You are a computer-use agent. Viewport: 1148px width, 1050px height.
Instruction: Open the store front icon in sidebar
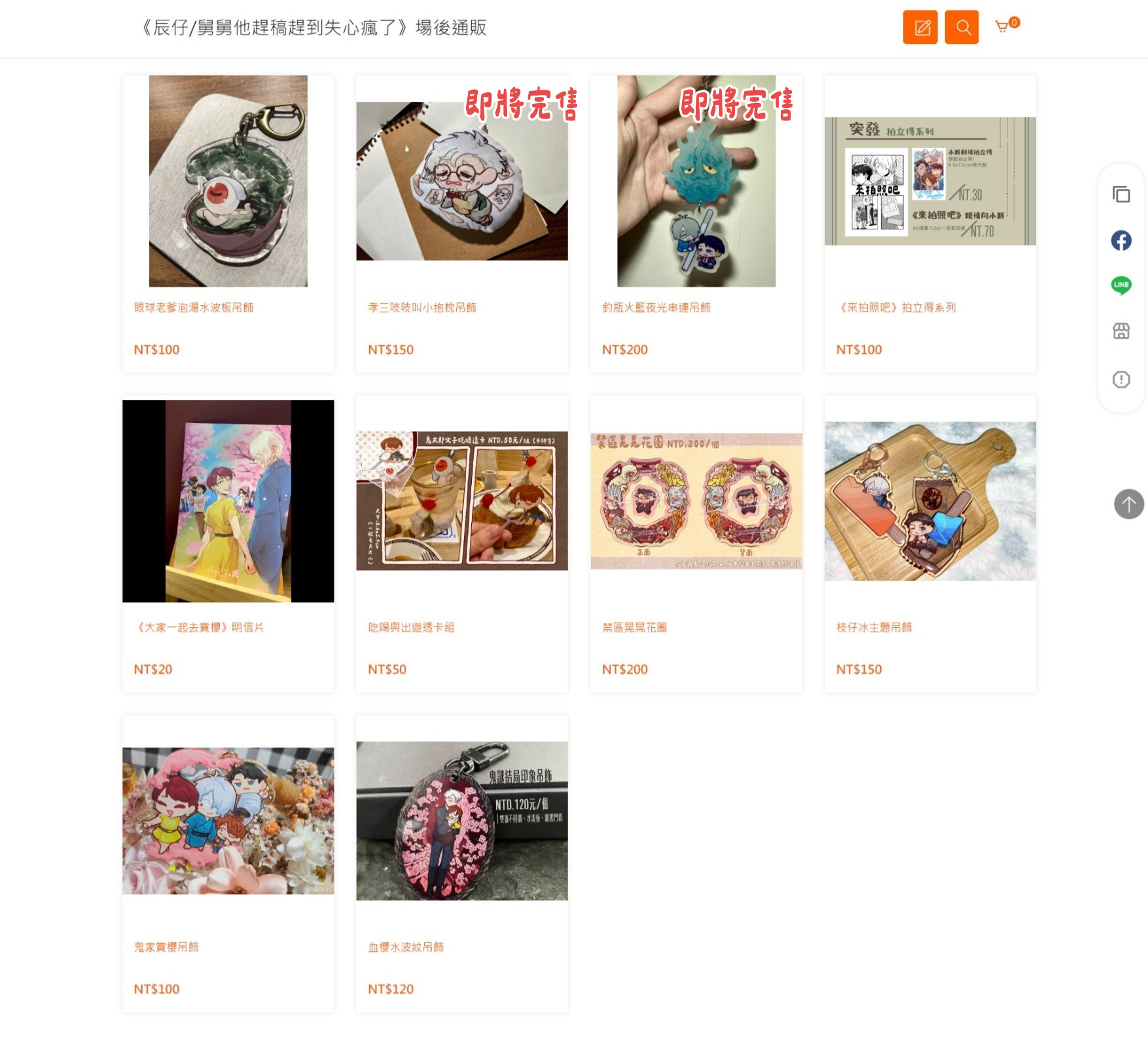1121,331
